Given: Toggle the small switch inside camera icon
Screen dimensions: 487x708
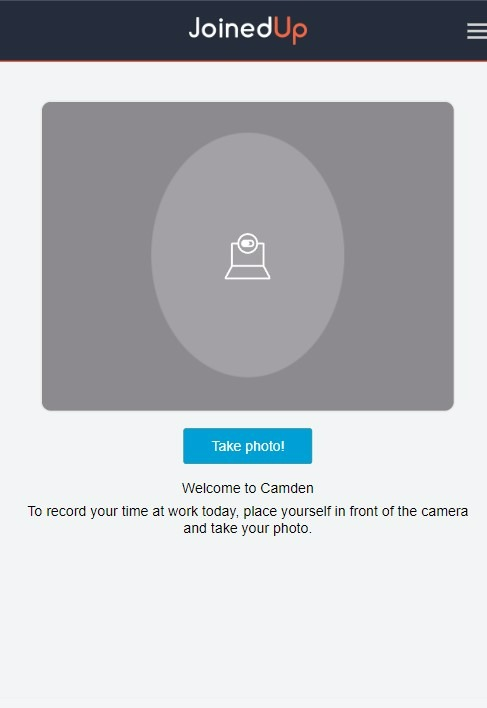Looking at the screenshot, I should click(x=247, y=243).
